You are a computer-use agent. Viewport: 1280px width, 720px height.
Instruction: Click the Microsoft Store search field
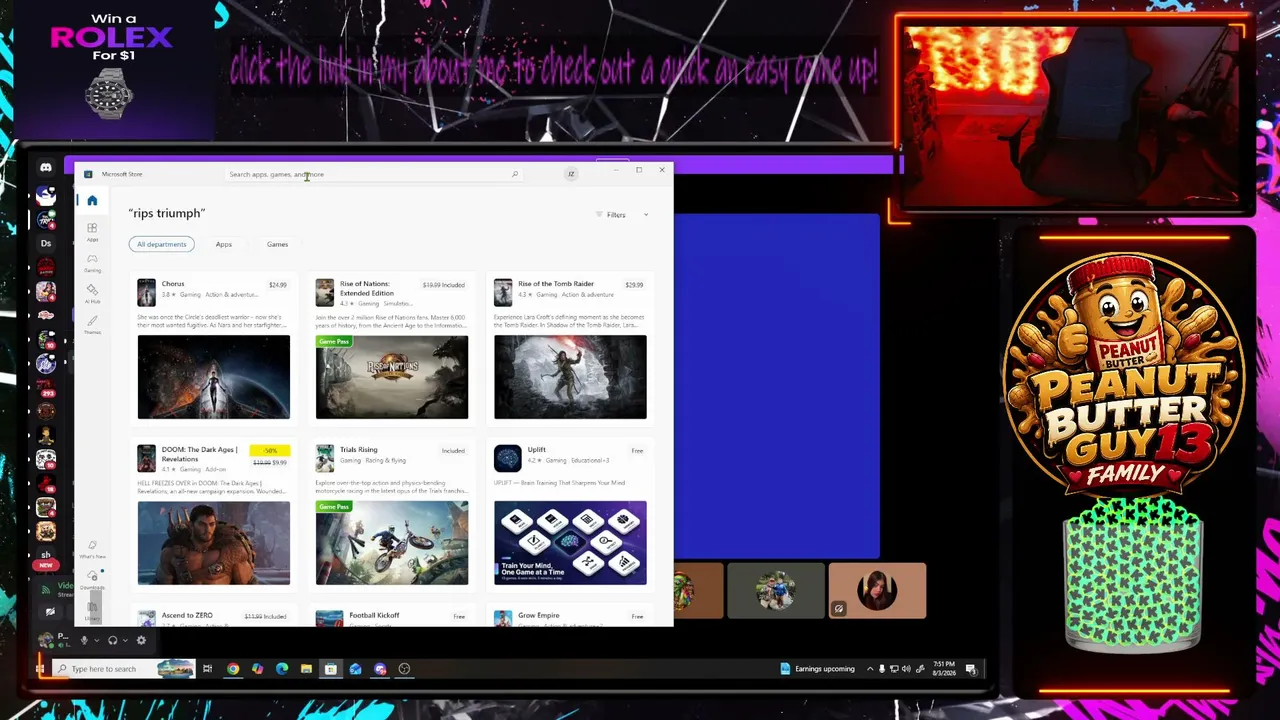click(x=374, y=174)
